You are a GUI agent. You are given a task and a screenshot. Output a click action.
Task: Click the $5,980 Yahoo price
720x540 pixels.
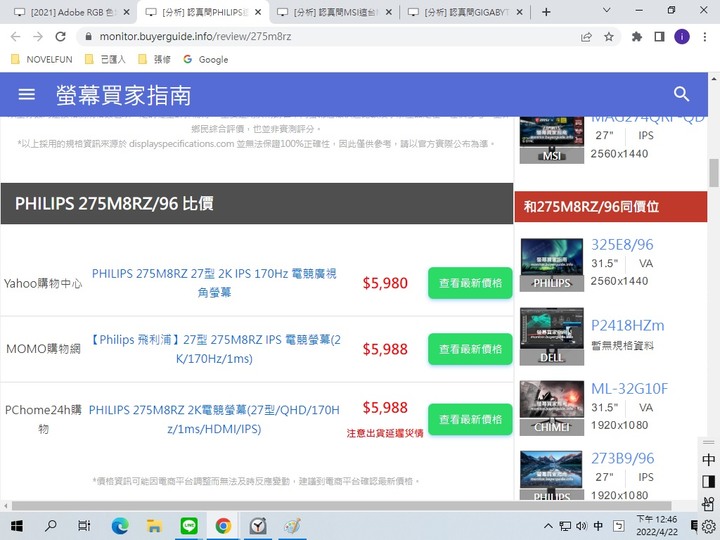(x=385, y=283)
